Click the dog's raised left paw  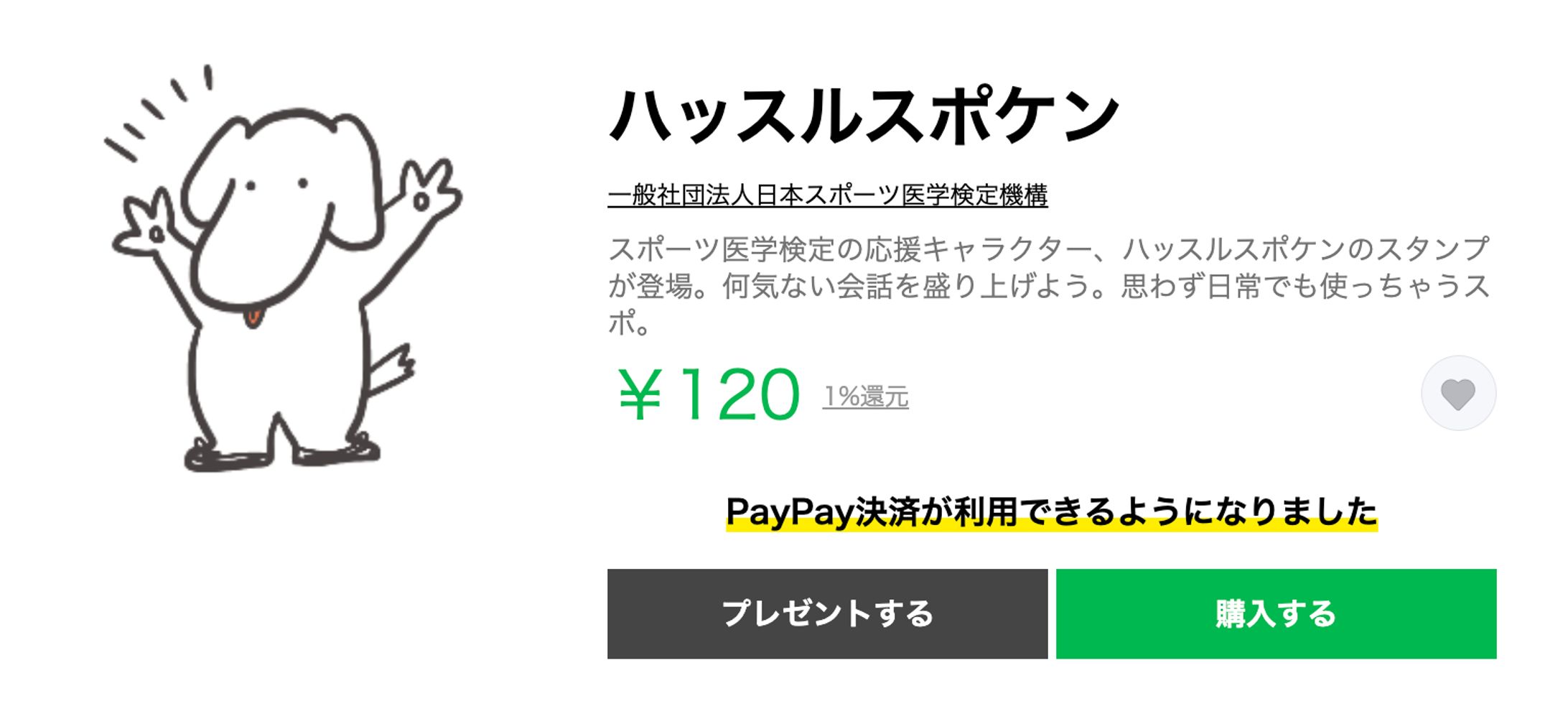tap(147, 226)
